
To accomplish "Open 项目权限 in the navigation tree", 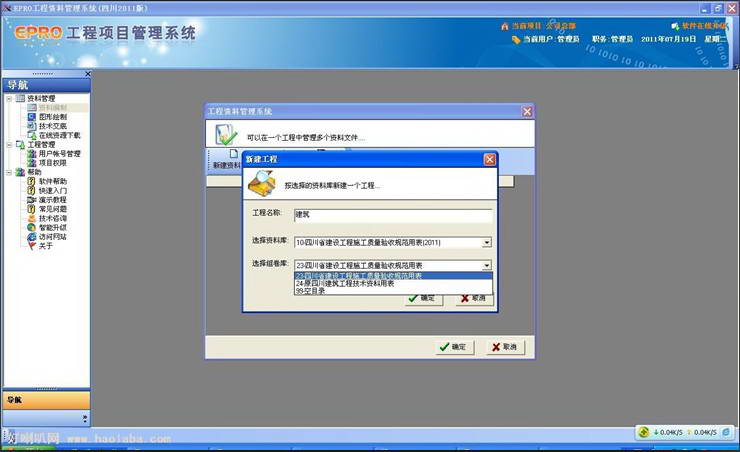I will pos(52,163).
